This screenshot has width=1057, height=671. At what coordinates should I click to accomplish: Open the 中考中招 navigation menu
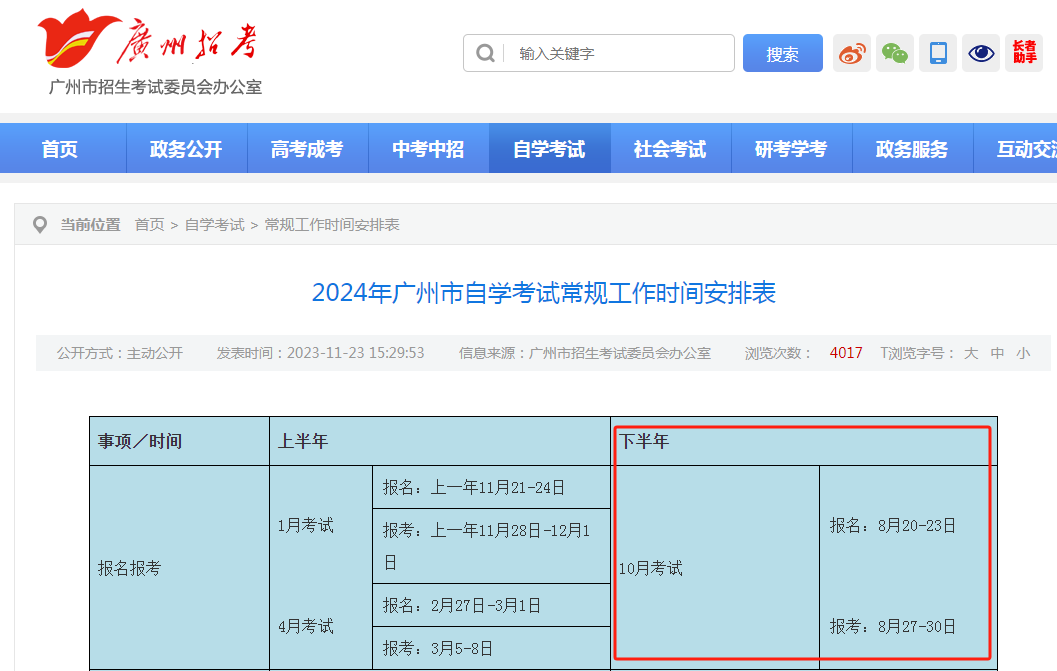428,149
